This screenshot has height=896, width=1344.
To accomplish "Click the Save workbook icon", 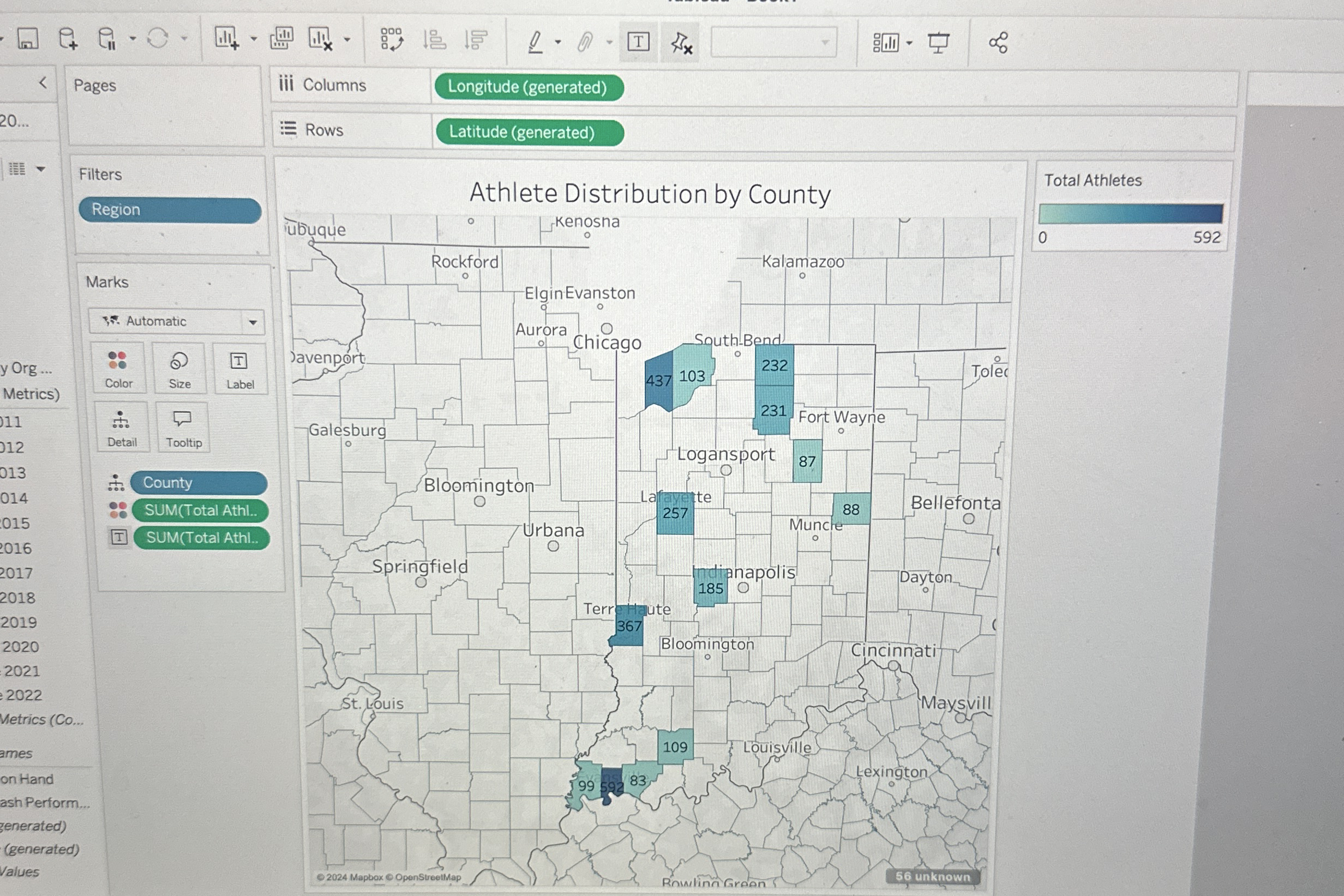I will [x=27, y=39].
